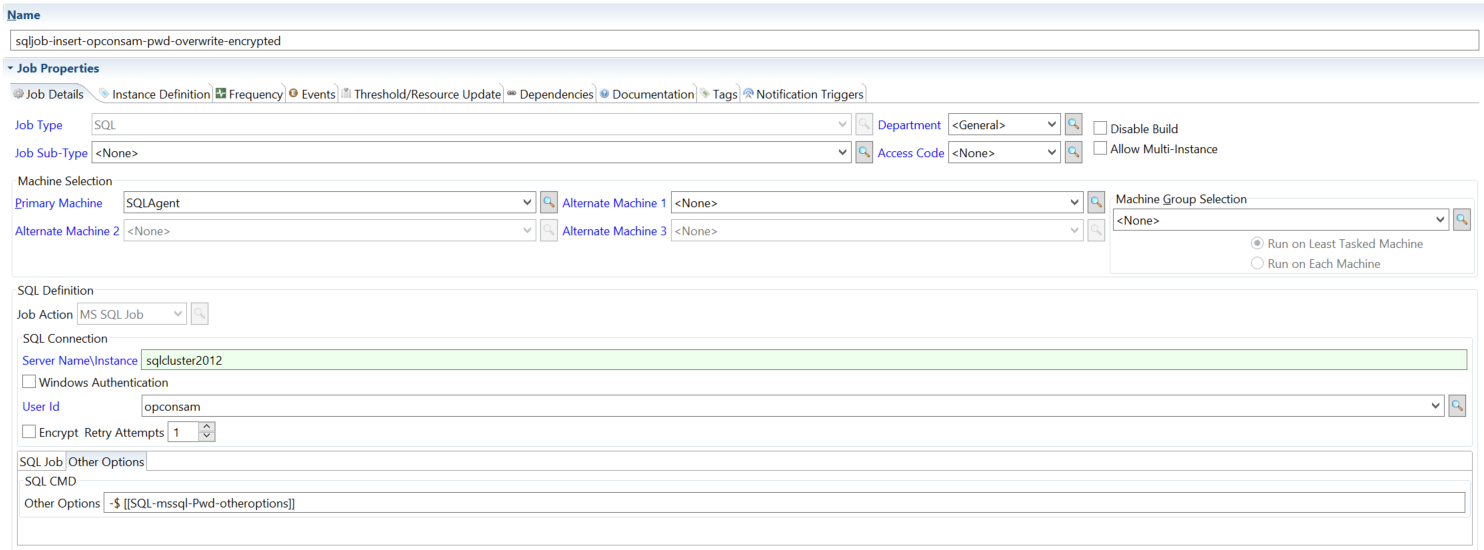Screen dimensions: 1484x550
Task: Open the Primary Machine dropdown
Action: (x=528, y=203)
